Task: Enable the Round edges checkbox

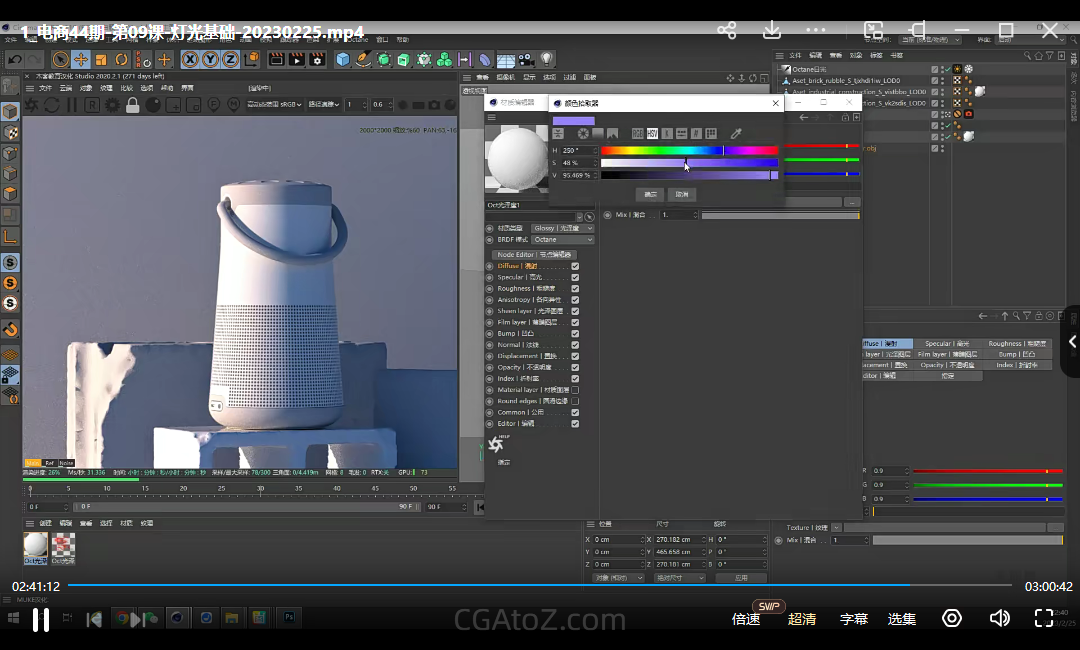Action: [575, 401]
